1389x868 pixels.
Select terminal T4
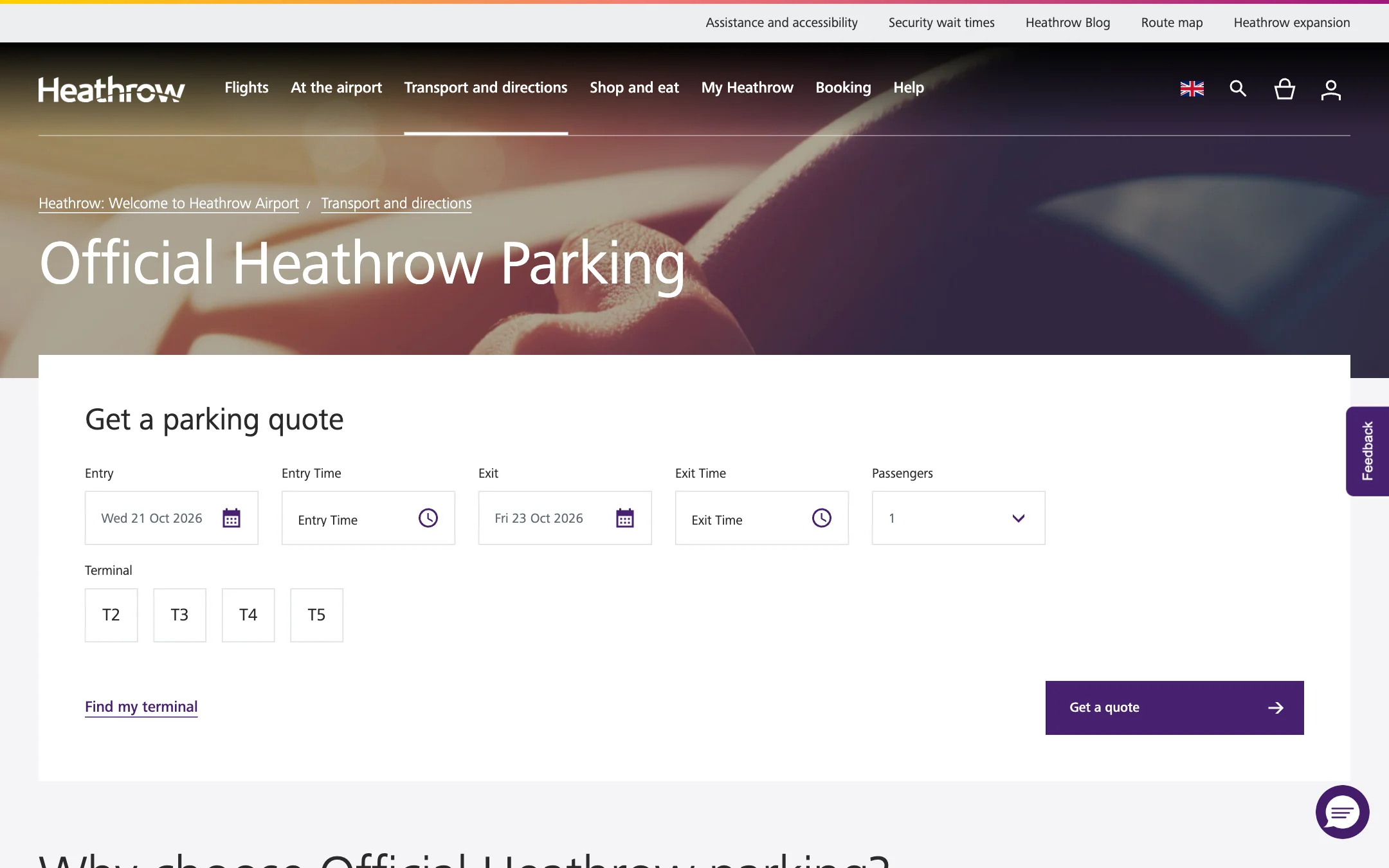248,615
